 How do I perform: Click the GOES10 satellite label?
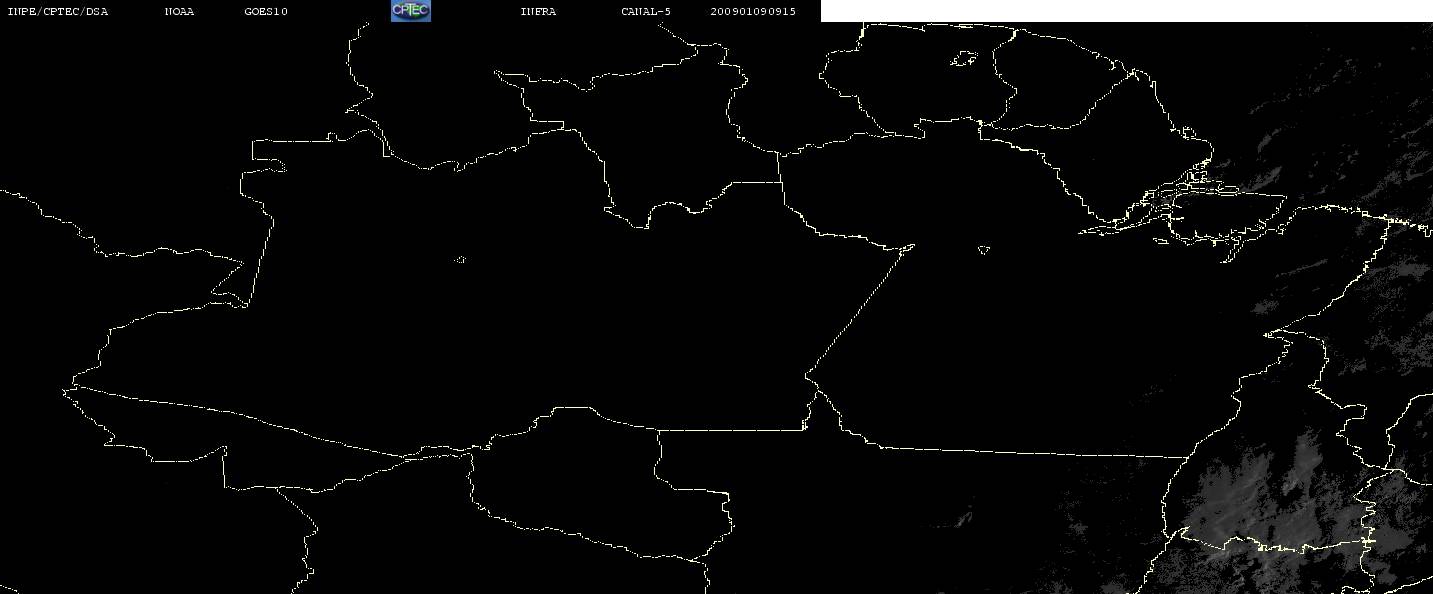(x=266, y=12)
